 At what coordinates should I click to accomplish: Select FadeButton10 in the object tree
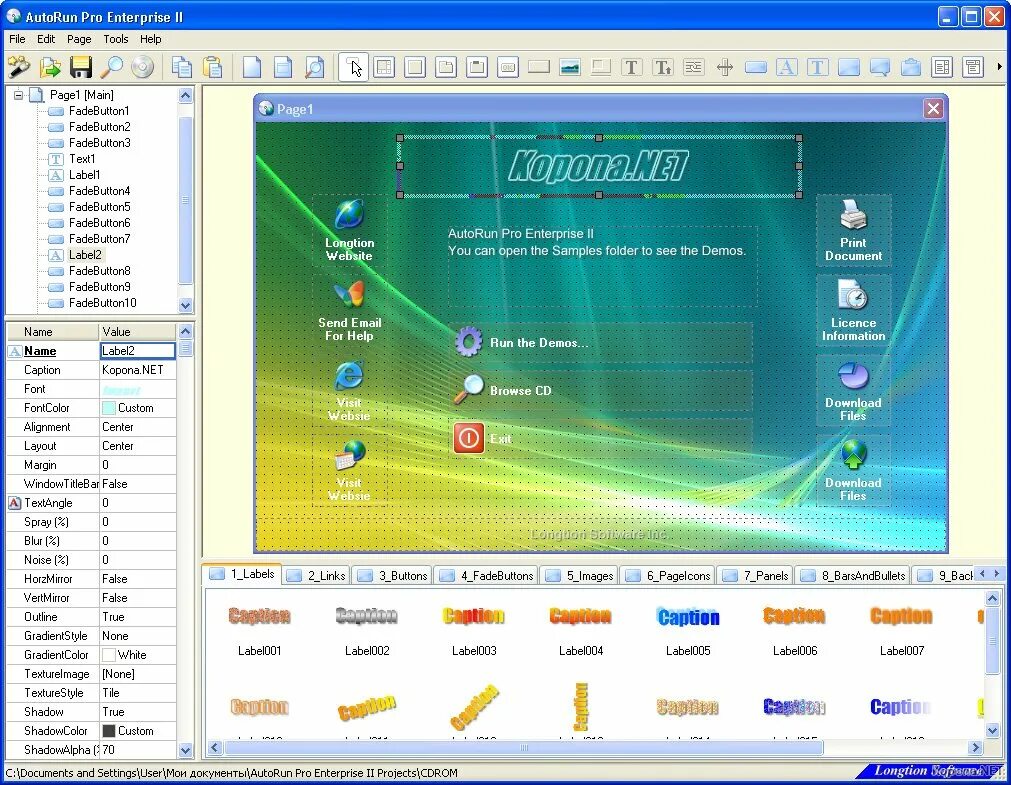tap(103, 303)
